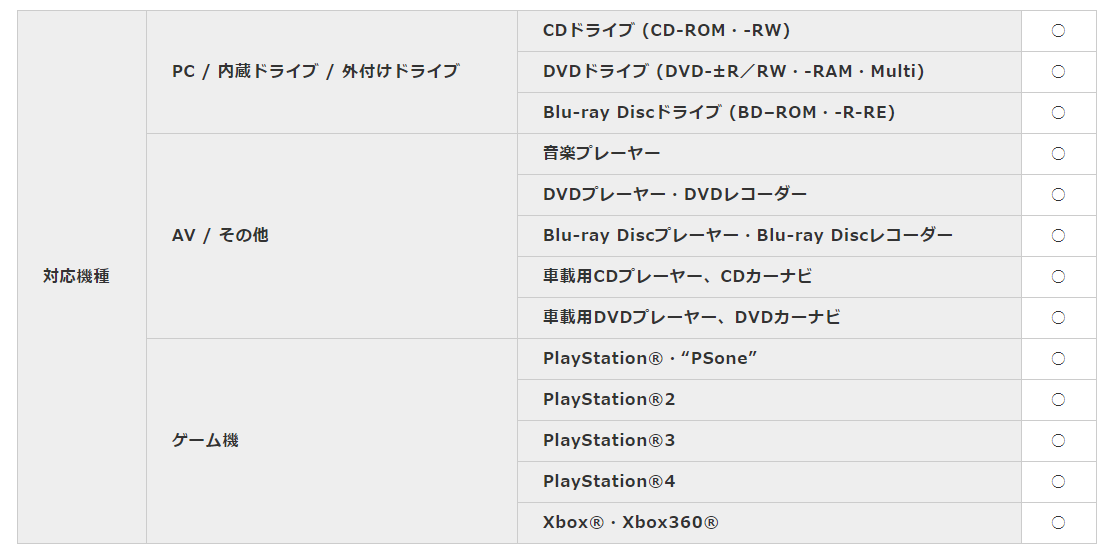
Task: Click the circle mark for PlayStation®3 row
Action: click(1058, 441)
